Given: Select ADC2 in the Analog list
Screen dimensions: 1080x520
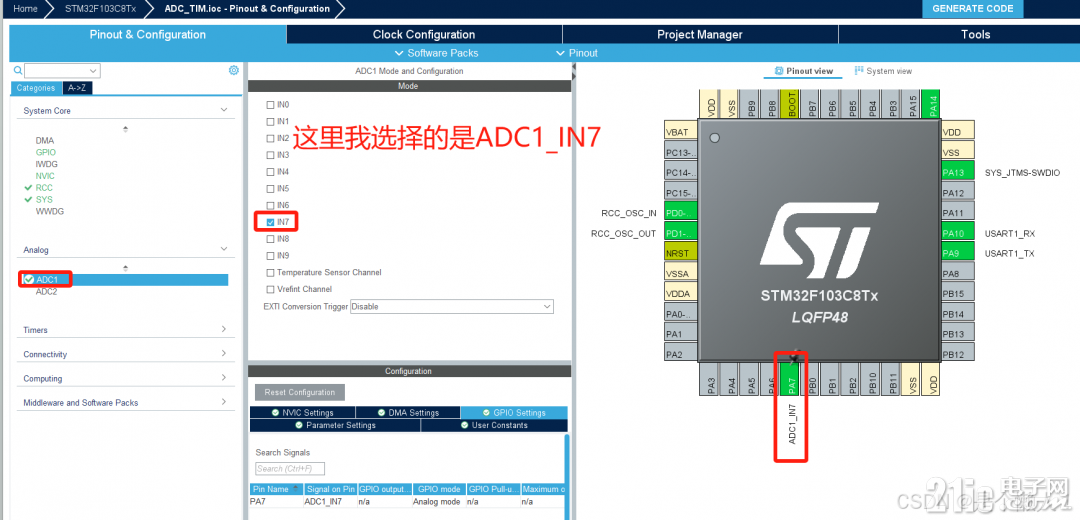Looking at the screenshot, I should pos(46,291).
